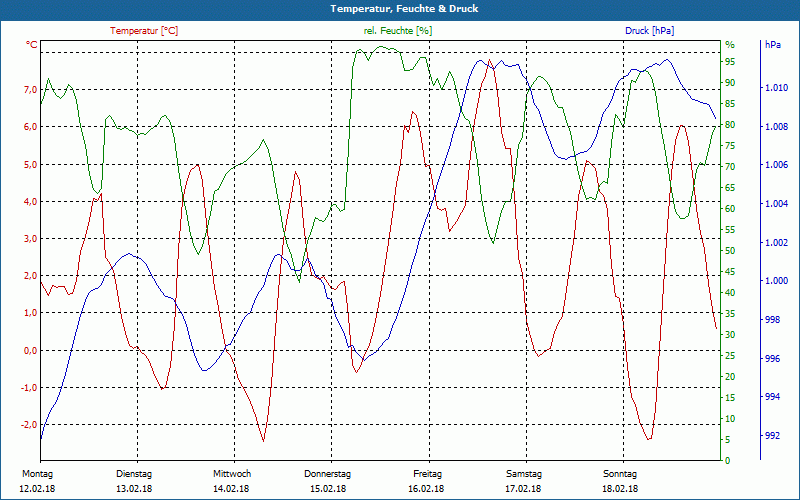Click the '994' pressure axis value

coord(772,397)
